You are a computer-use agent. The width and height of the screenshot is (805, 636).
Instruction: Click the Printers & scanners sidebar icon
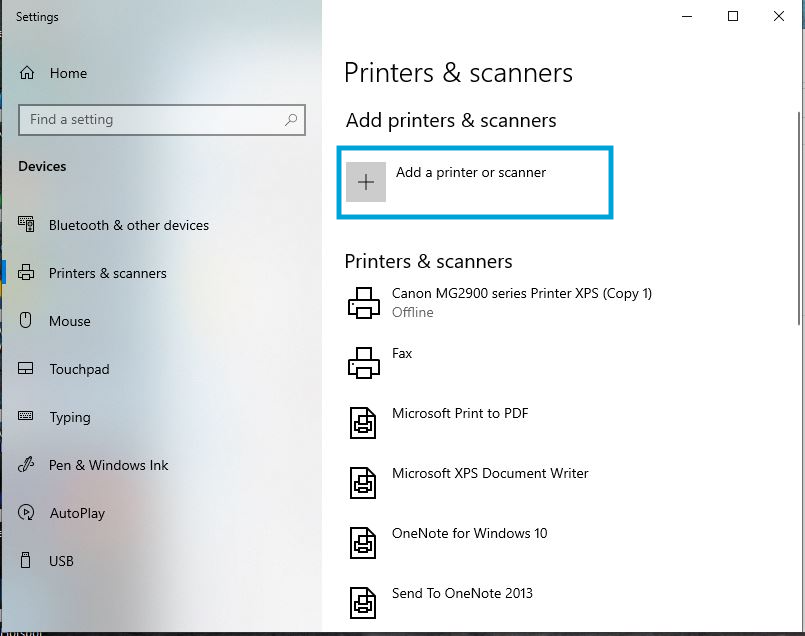pos(27,273)
